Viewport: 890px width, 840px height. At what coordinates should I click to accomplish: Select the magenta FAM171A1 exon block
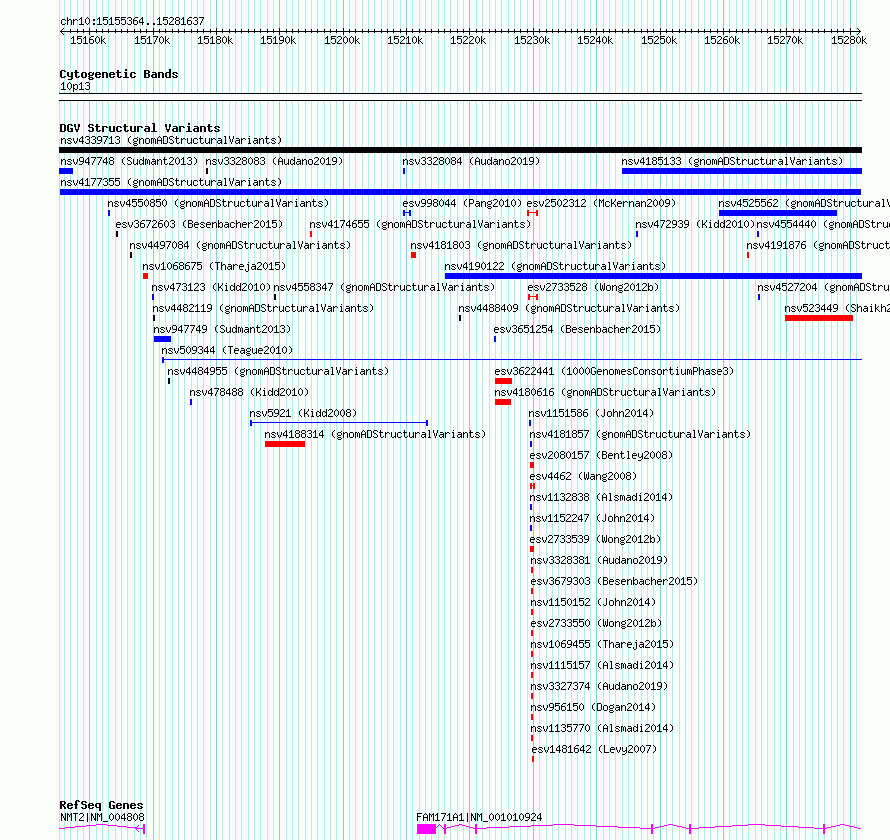point(426,829)
